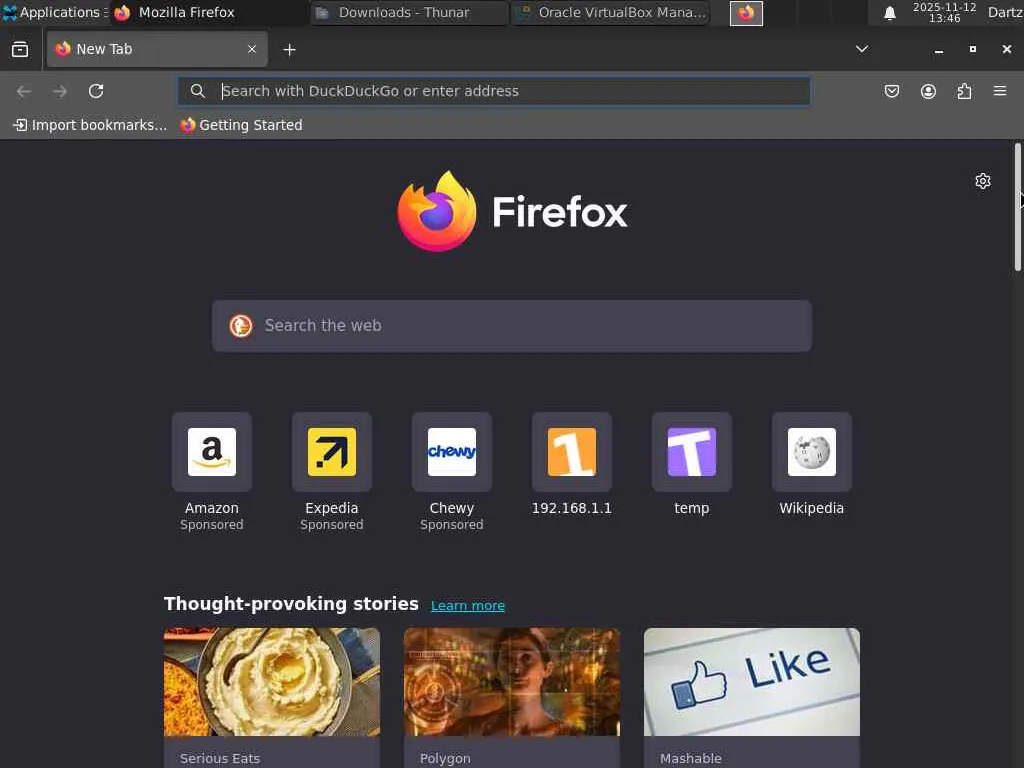The image size is (1024, 768).
Task: Open a new tab with plus button
Action: coord(289,50)
